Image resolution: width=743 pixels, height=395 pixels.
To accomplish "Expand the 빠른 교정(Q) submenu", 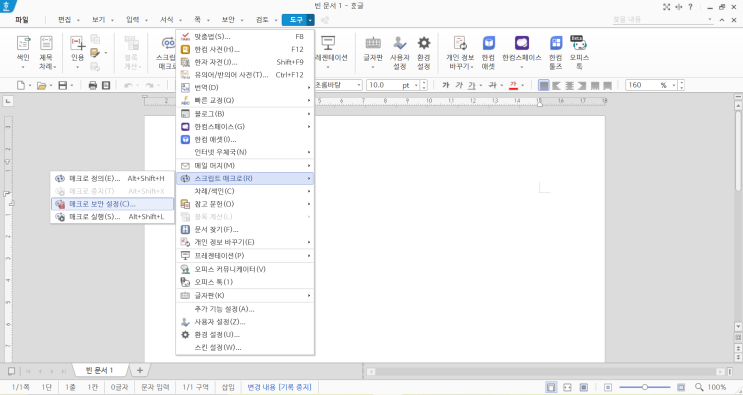I will [x=245, y=100].
